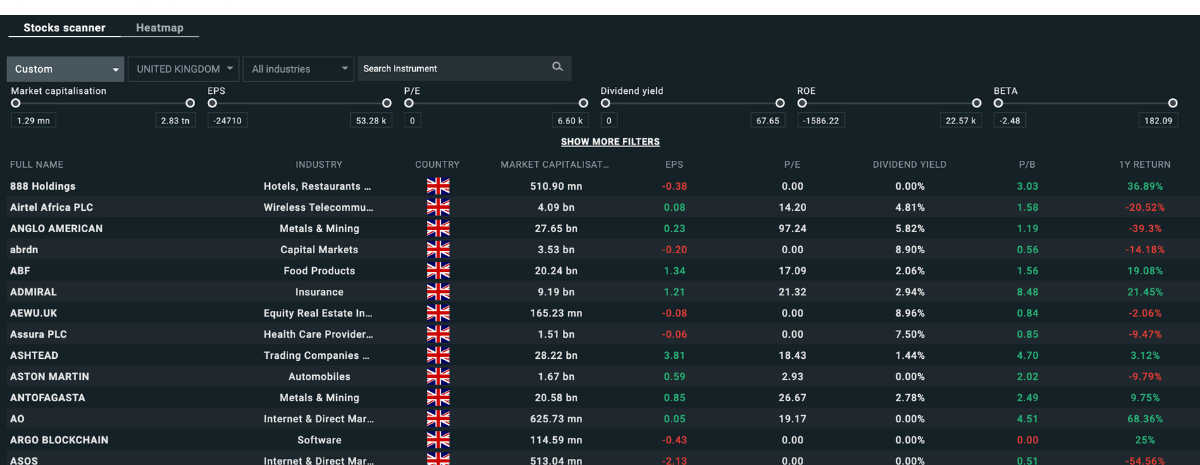
Task: Click the P/E maximum field 6.60 k
Action: 568,121
